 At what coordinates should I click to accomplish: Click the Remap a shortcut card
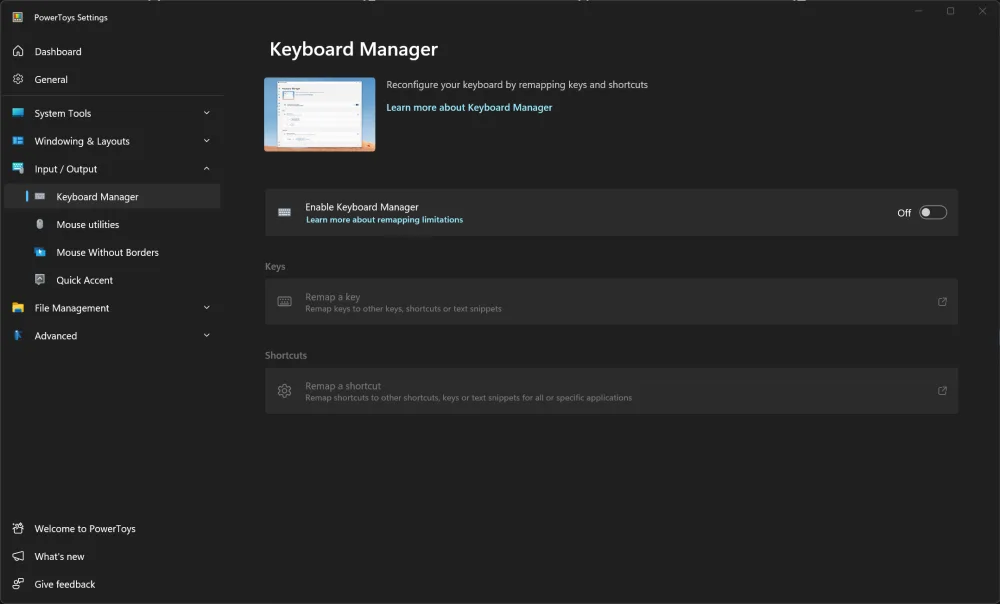tap(611, 391)
